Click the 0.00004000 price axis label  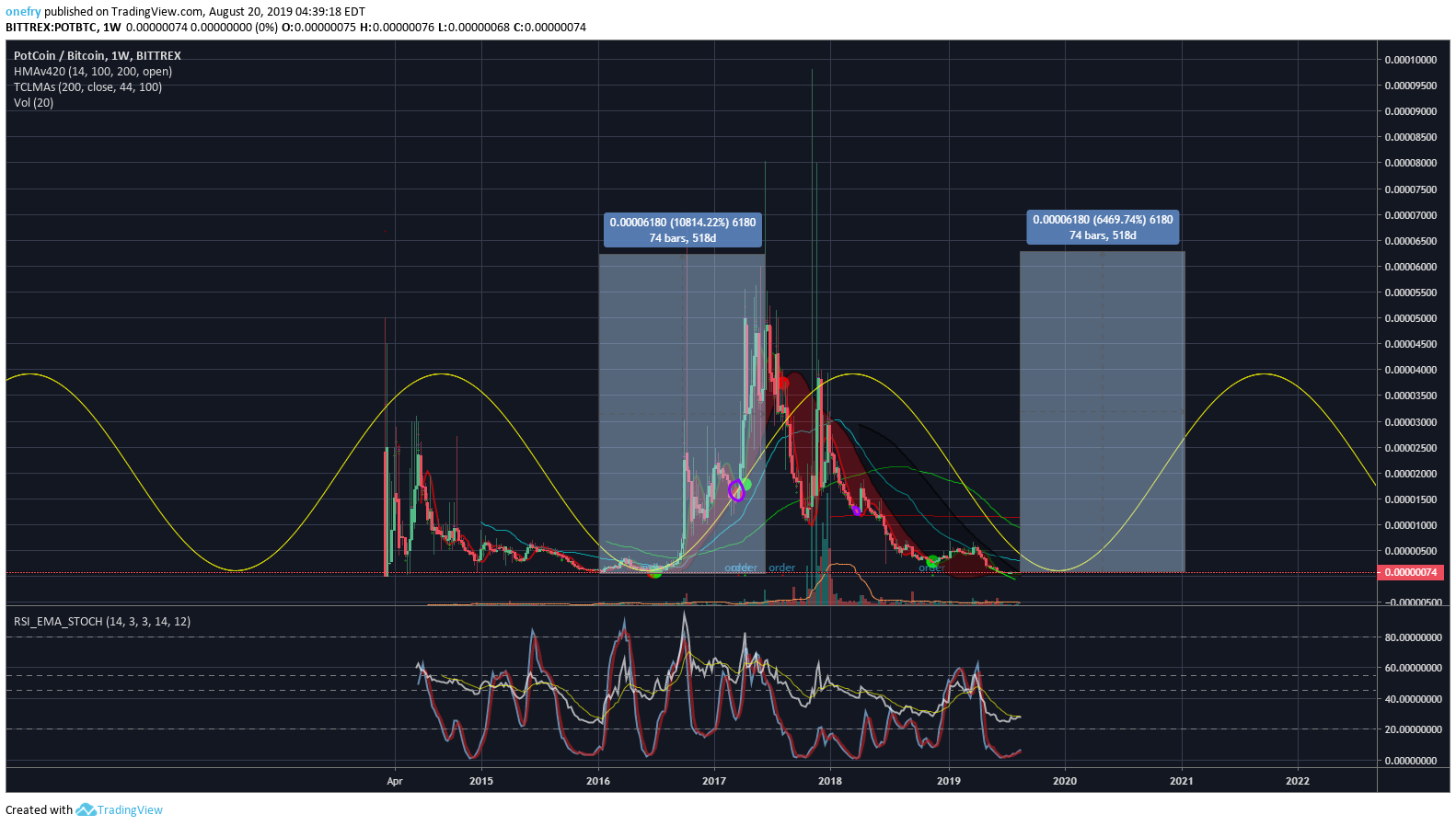[x=1411, y=370]
